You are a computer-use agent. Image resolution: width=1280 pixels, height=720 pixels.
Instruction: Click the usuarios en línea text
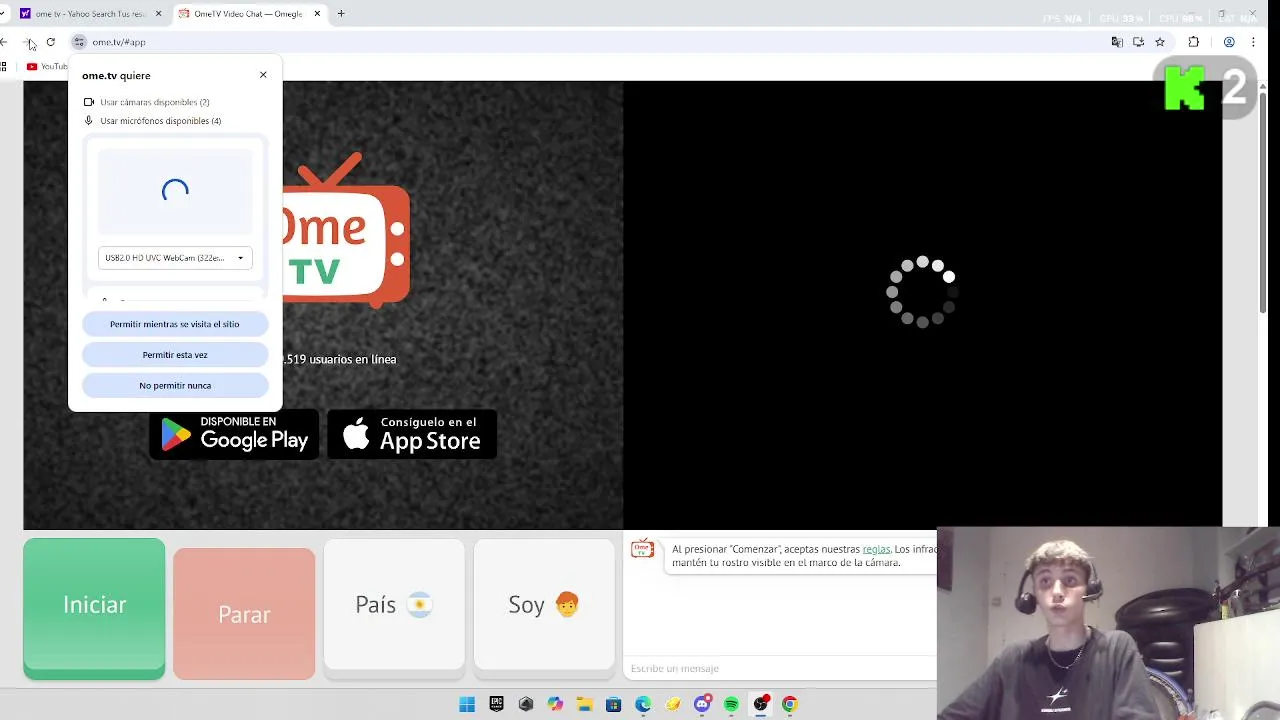click(x=340, y=359)
